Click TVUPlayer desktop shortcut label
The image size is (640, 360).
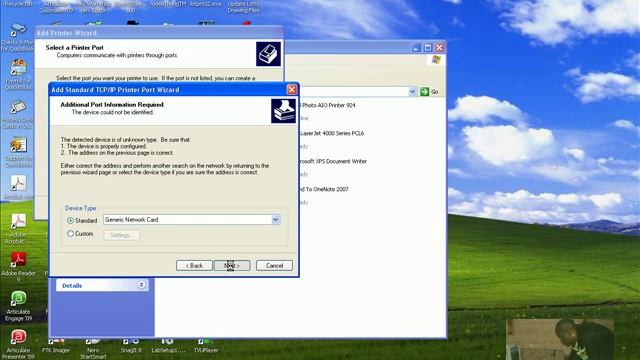[x=206, y=350]
